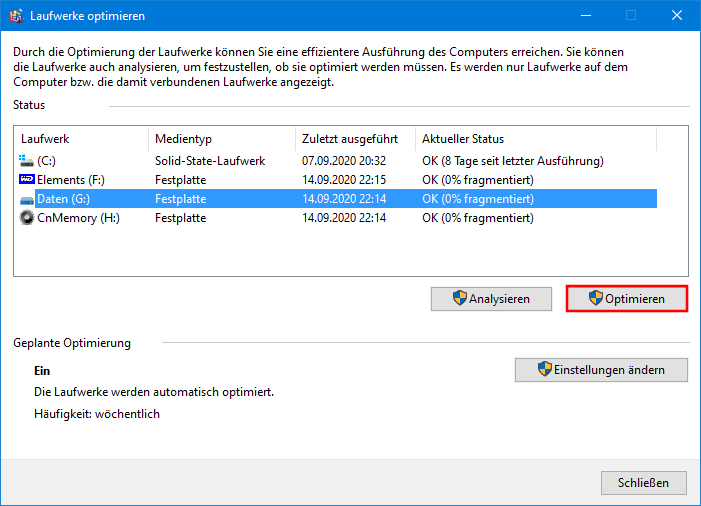Click the shield icon on Optimieren button

tap(596, 298)
